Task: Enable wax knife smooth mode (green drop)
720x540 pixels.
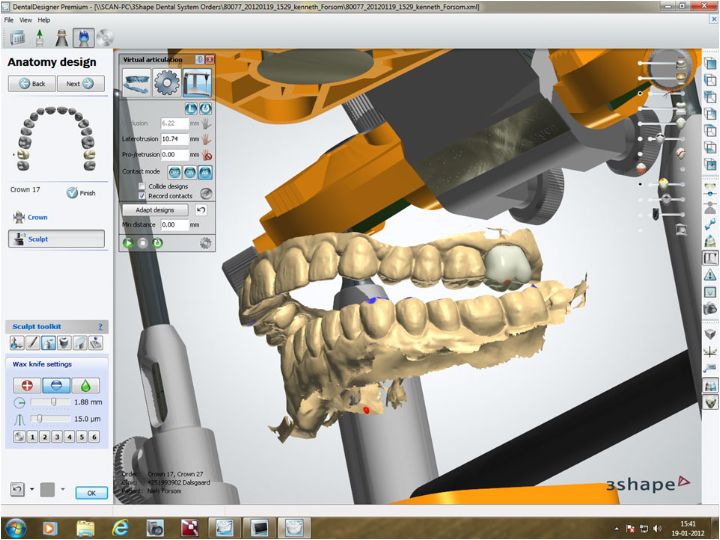Action: coord(86,386)
